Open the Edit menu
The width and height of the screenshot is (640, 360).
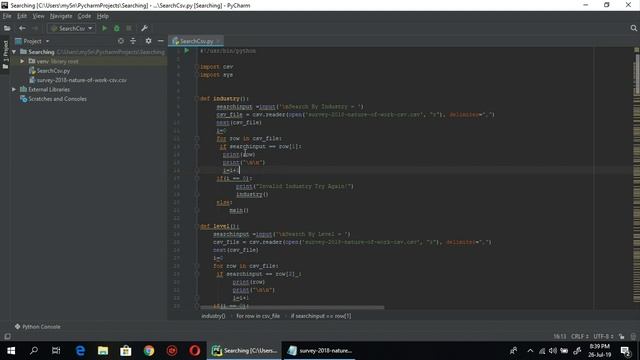click(22, 16)
